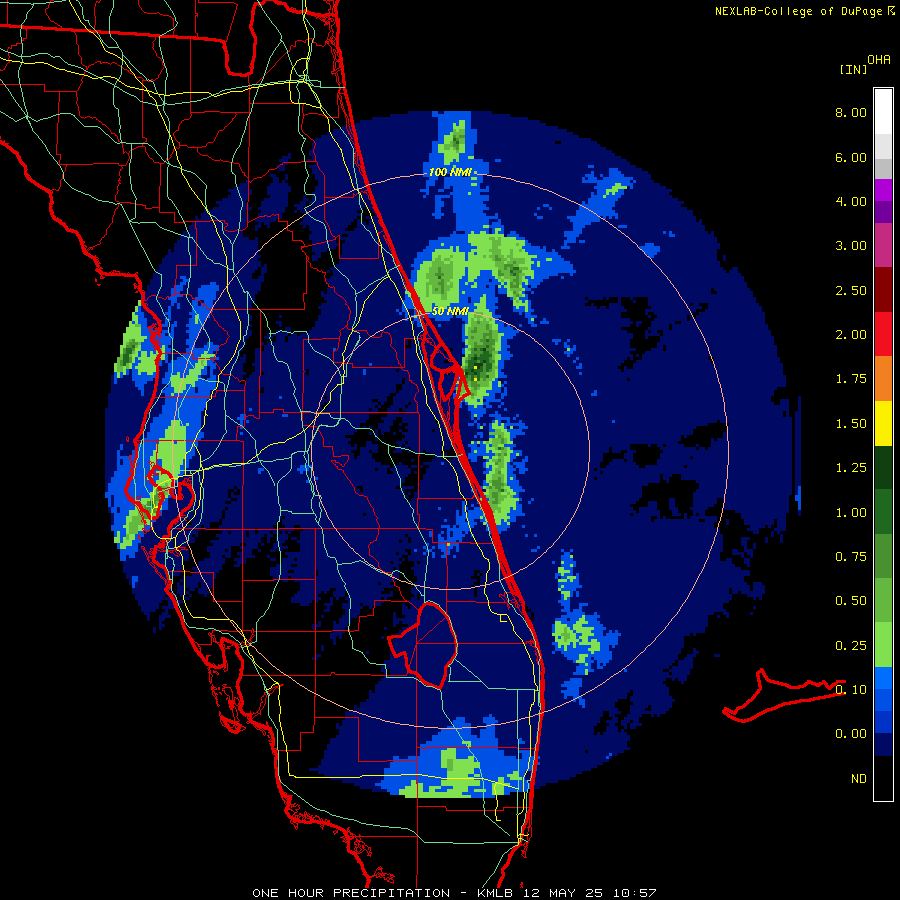Click the NEXLAB-College of DuPage credit text
The height and width of the screenshot is (900, 900).
click(x=799, y=11)
